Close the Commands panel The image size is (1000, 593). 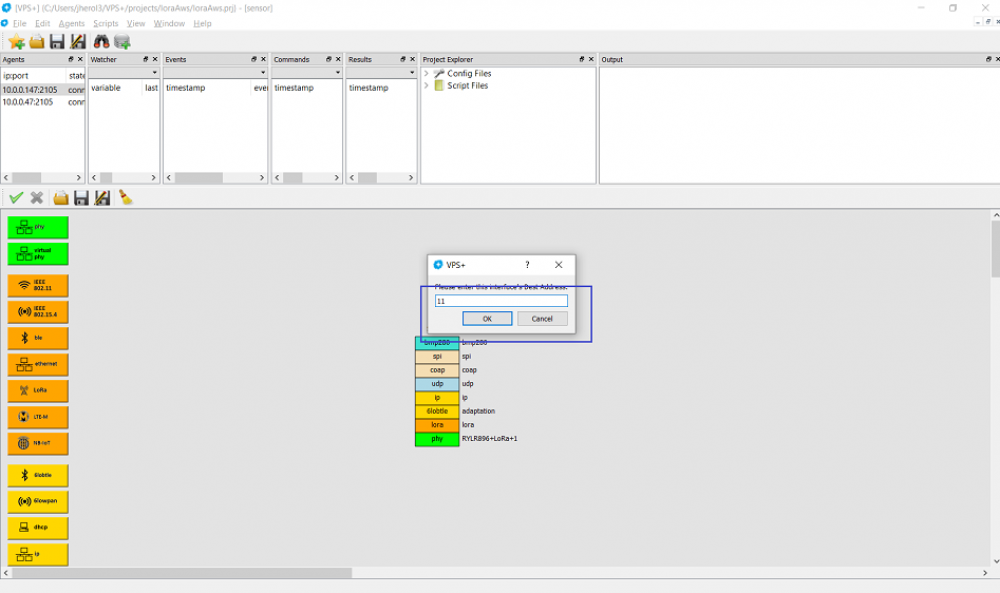pos(338,59)
